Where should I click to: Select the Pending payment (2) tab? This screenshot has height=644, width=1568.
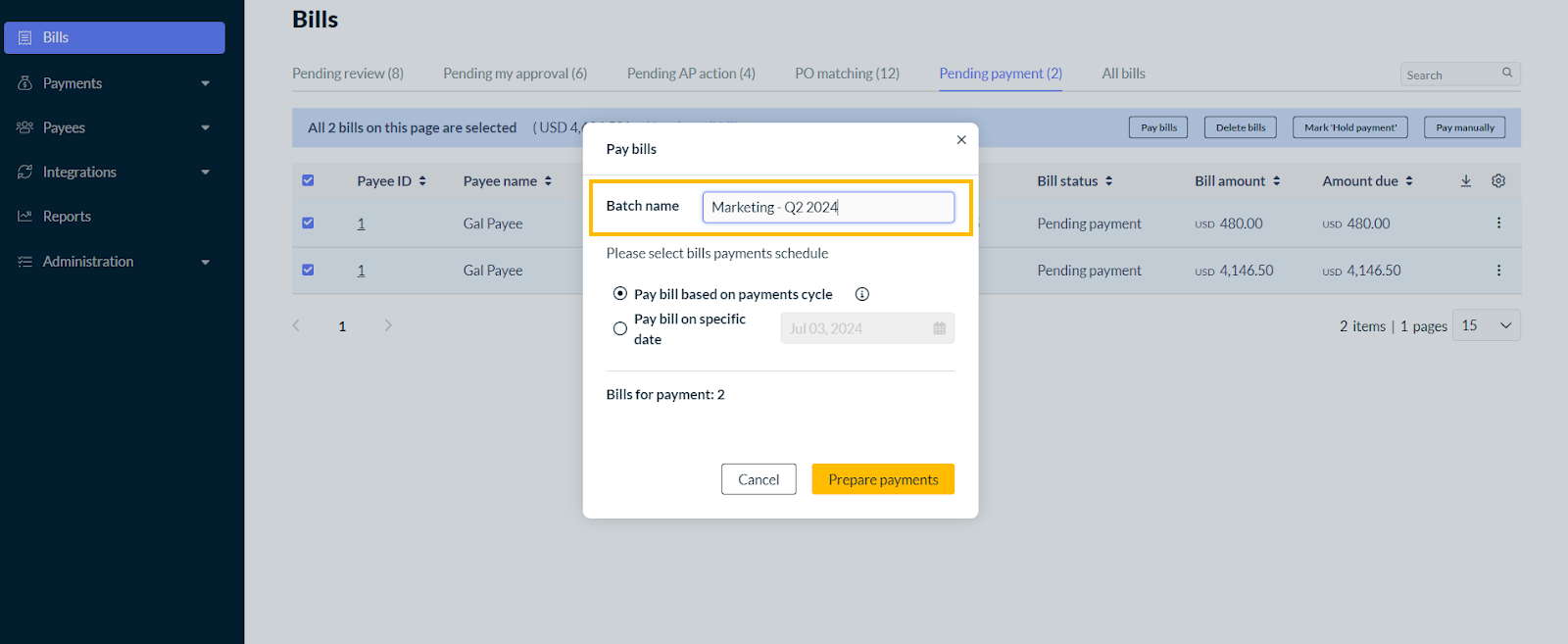click(x=1001, y=74)
